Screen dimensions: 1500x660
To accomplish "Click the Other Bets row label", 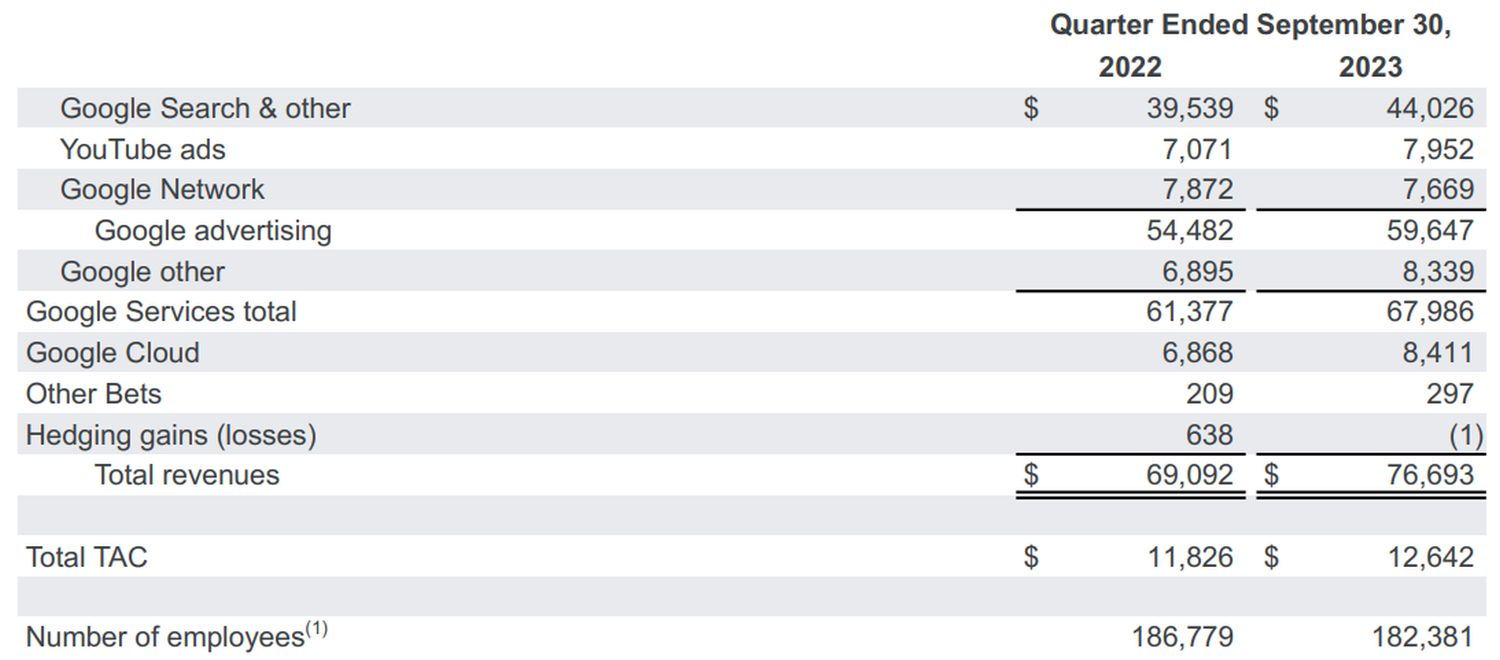I will (93, 394).
